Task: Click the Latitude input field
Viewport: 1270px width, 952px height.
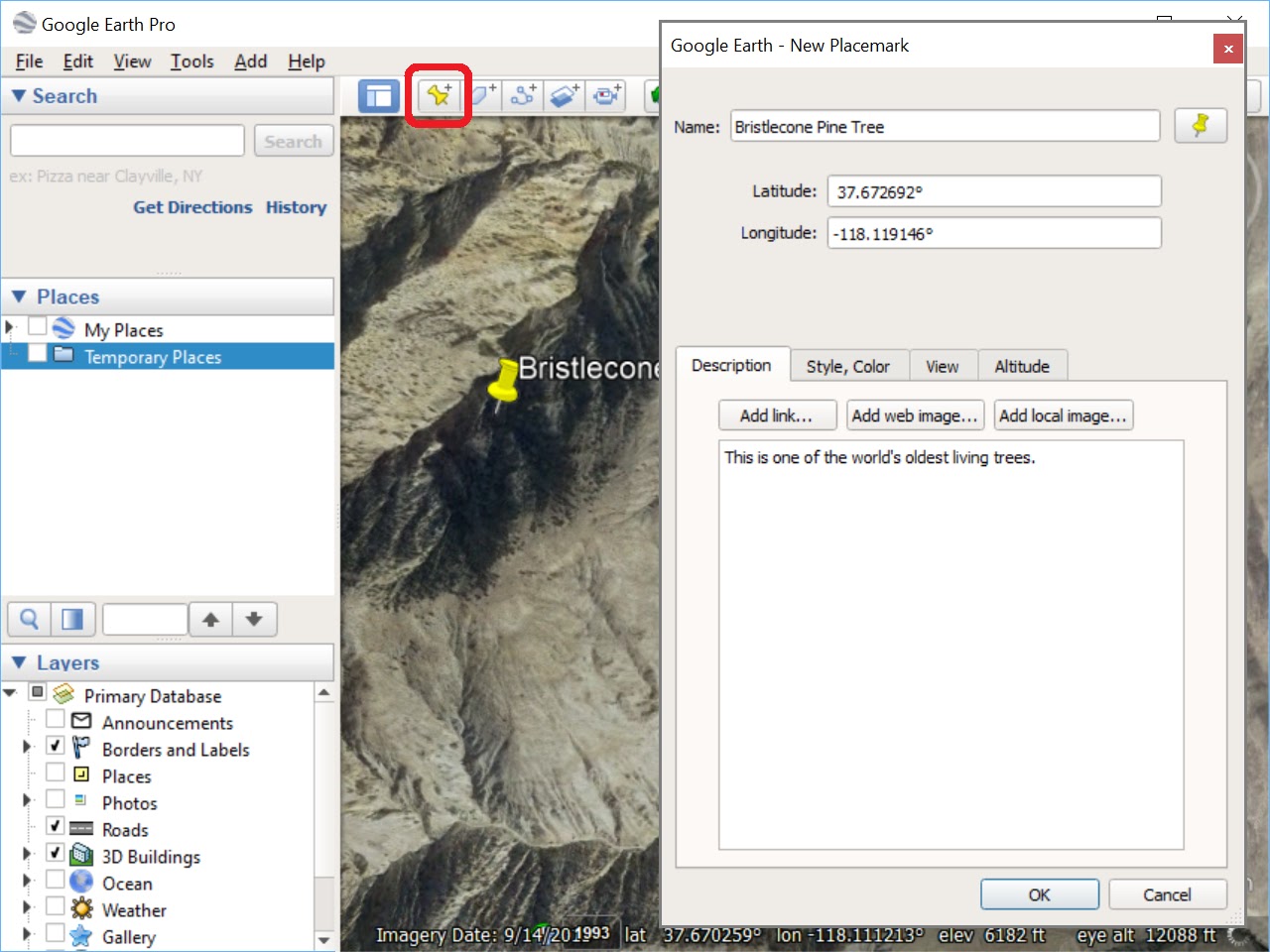Action: [994, 191]
